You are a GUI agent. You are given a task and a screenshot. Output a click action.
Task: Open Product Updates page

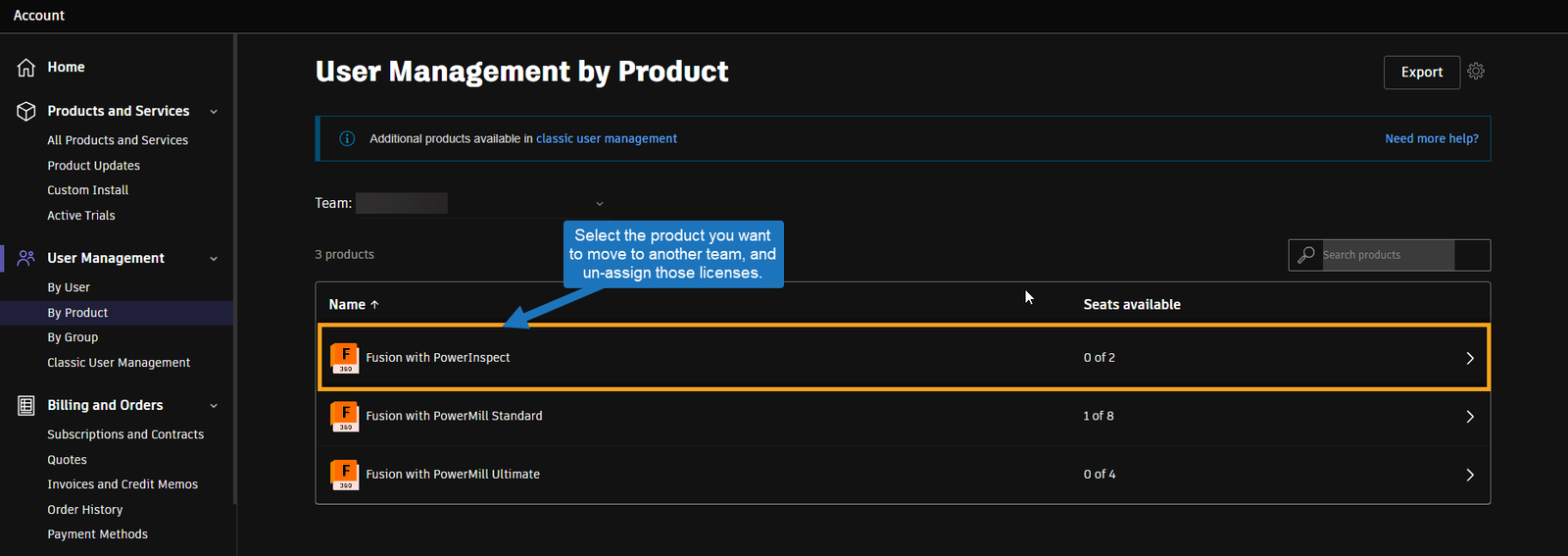click(x=93, y=166)
